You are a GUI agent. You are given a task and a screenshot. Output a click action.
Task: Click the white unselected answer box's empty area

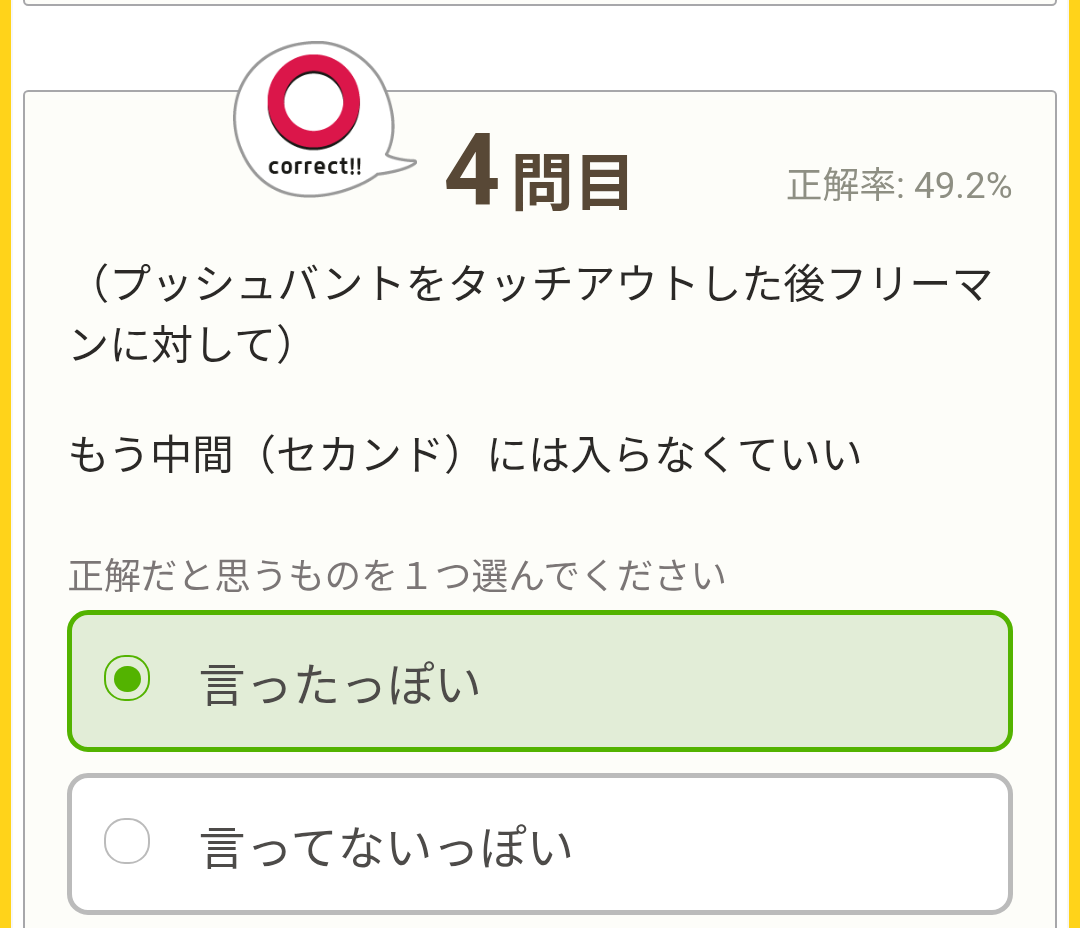(x=800, y=845)
